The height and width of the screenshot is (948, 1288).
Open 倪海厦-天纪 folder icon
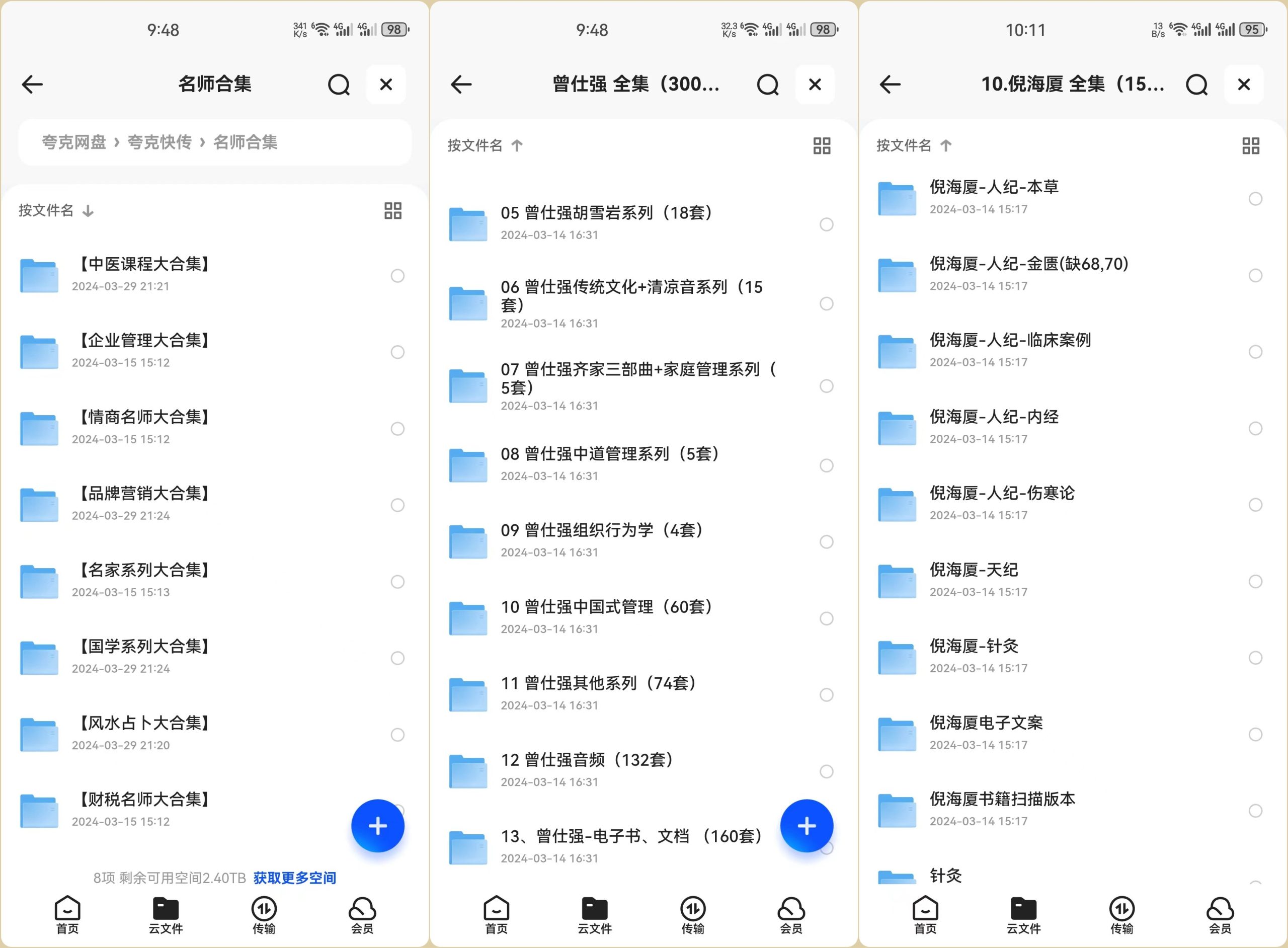tap(897, 581)
